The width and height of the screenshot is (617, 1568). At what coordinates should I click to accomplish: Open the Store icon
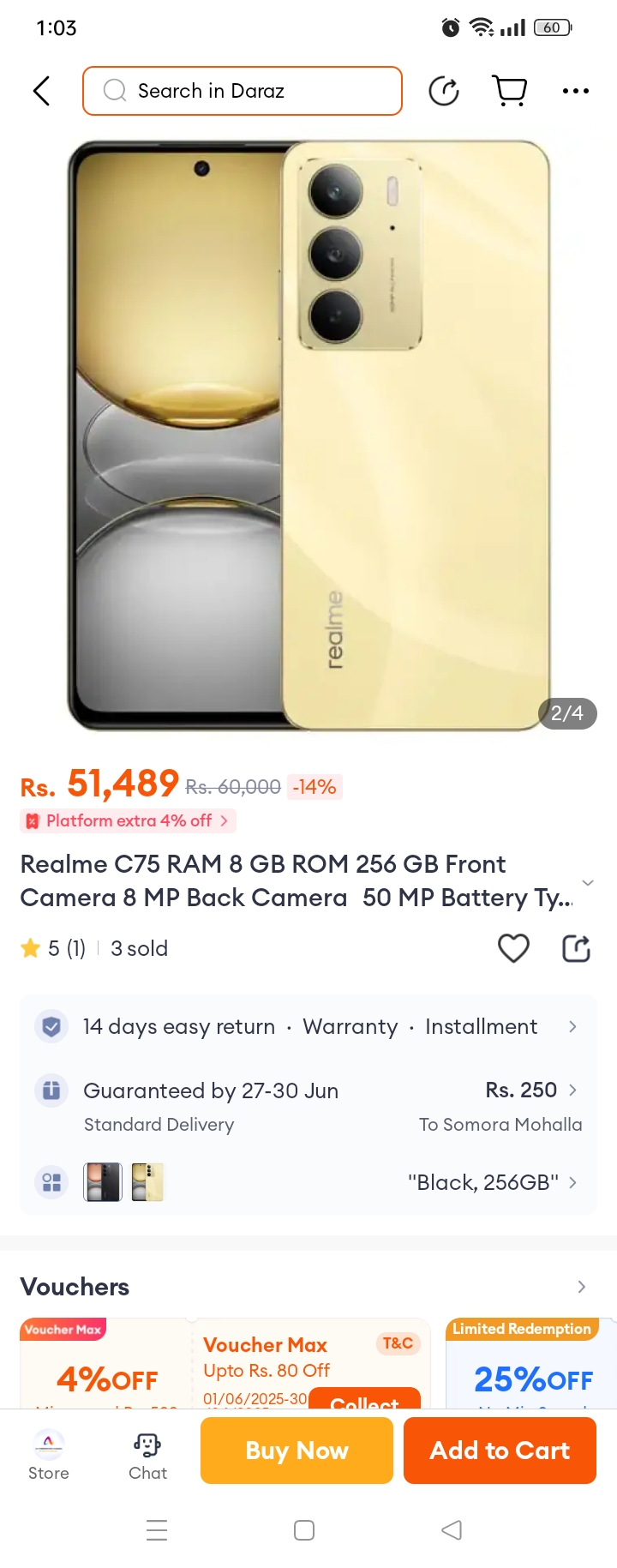click(49, 1454)
